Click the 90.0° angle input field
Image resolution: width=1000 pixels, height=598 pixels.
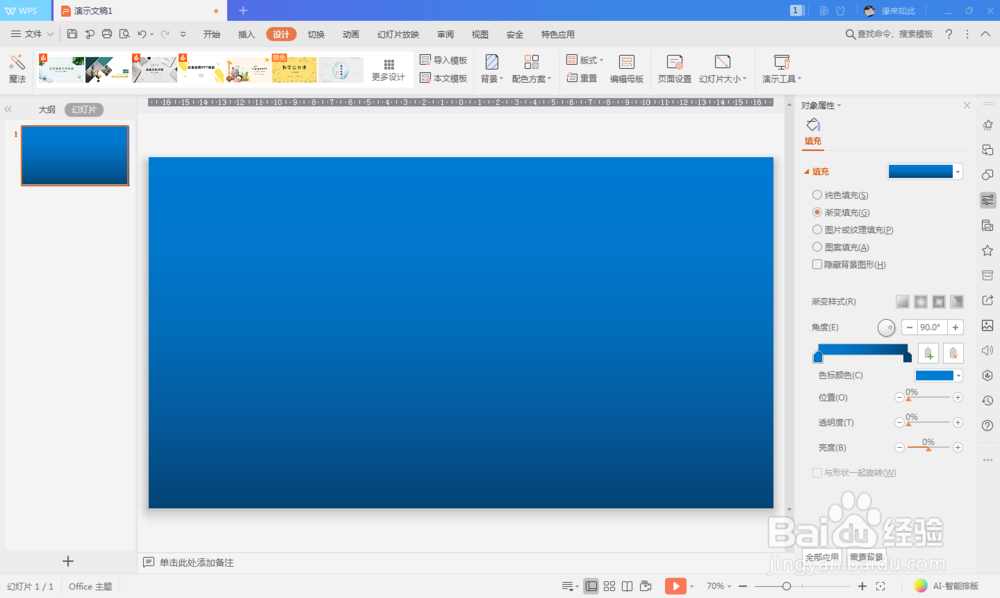[x=932, y=327]
